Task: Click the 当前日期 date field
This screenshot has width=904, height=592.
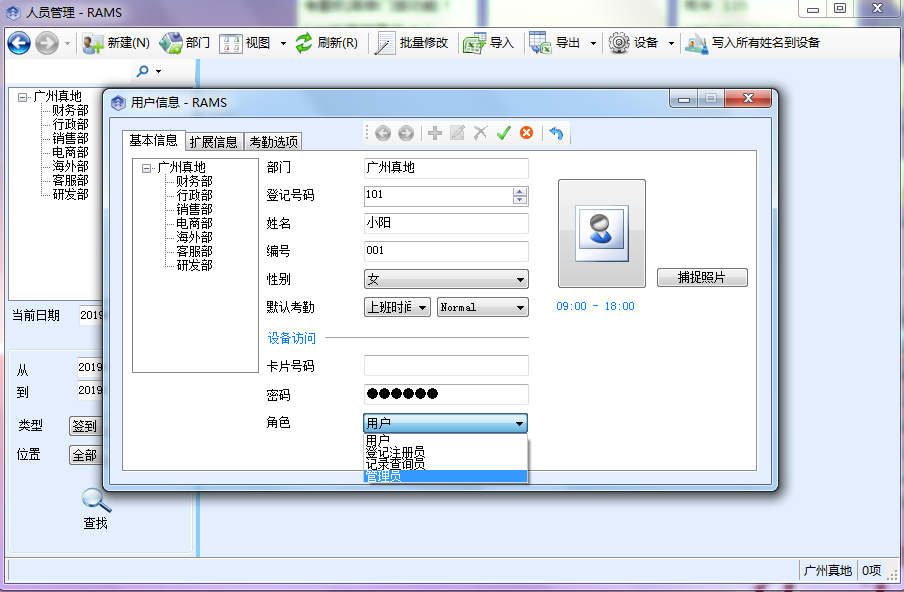Action: (x=91, y=315)
